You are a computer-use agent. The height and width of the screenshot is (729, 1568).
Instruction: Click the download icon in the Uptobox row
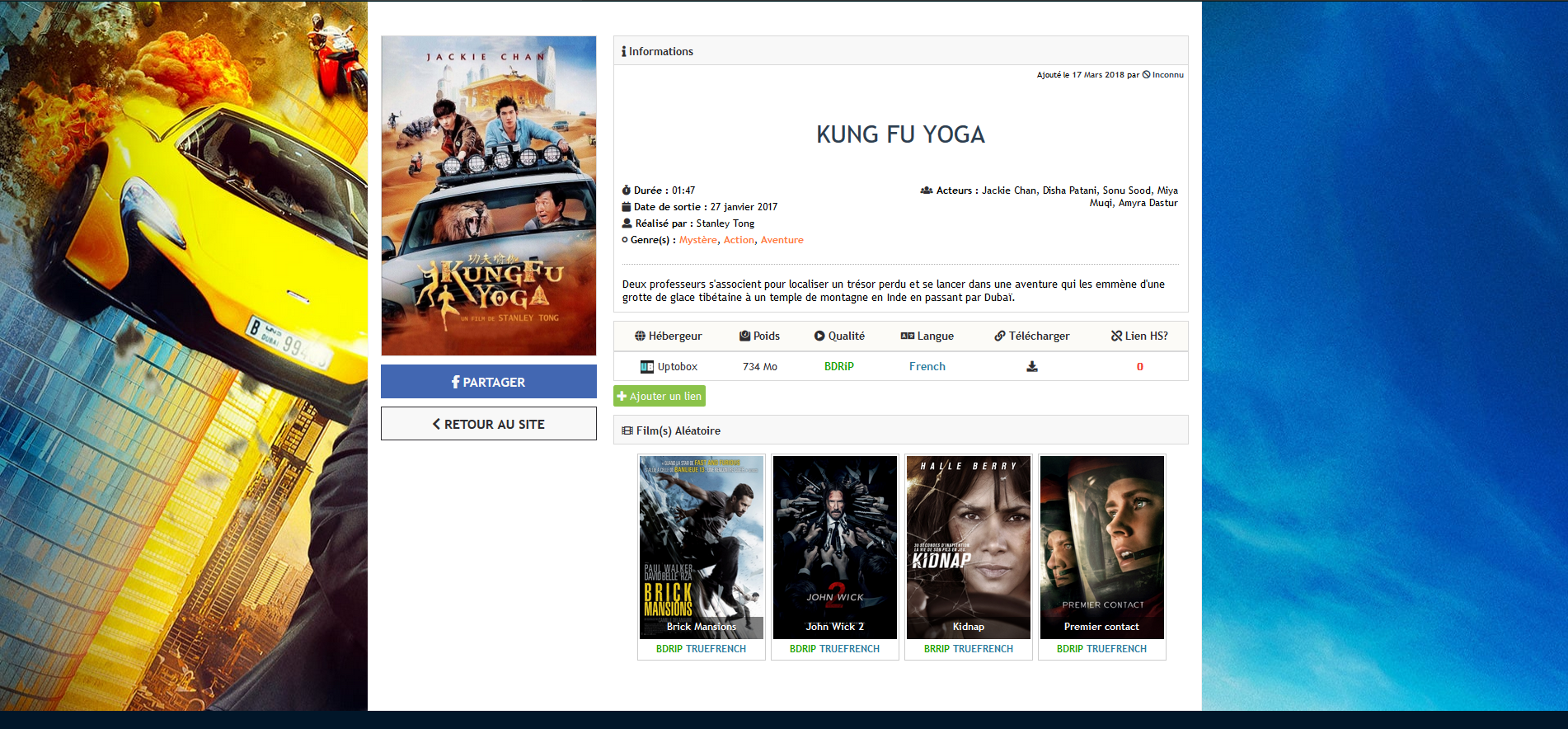coord(1031,367)
